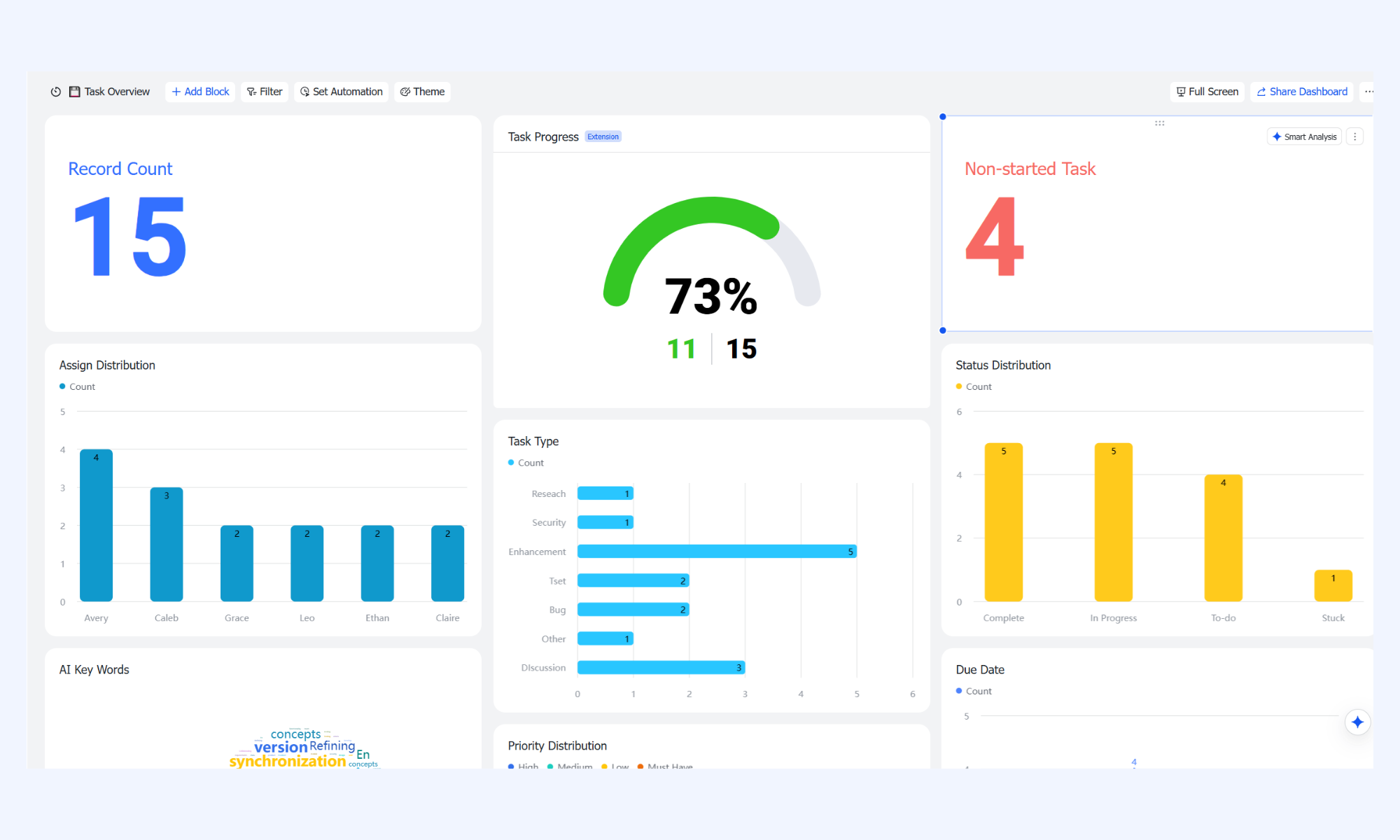Open the horizontal ellipsis menu next to Share Dashboard

(x=1368, y=92)
